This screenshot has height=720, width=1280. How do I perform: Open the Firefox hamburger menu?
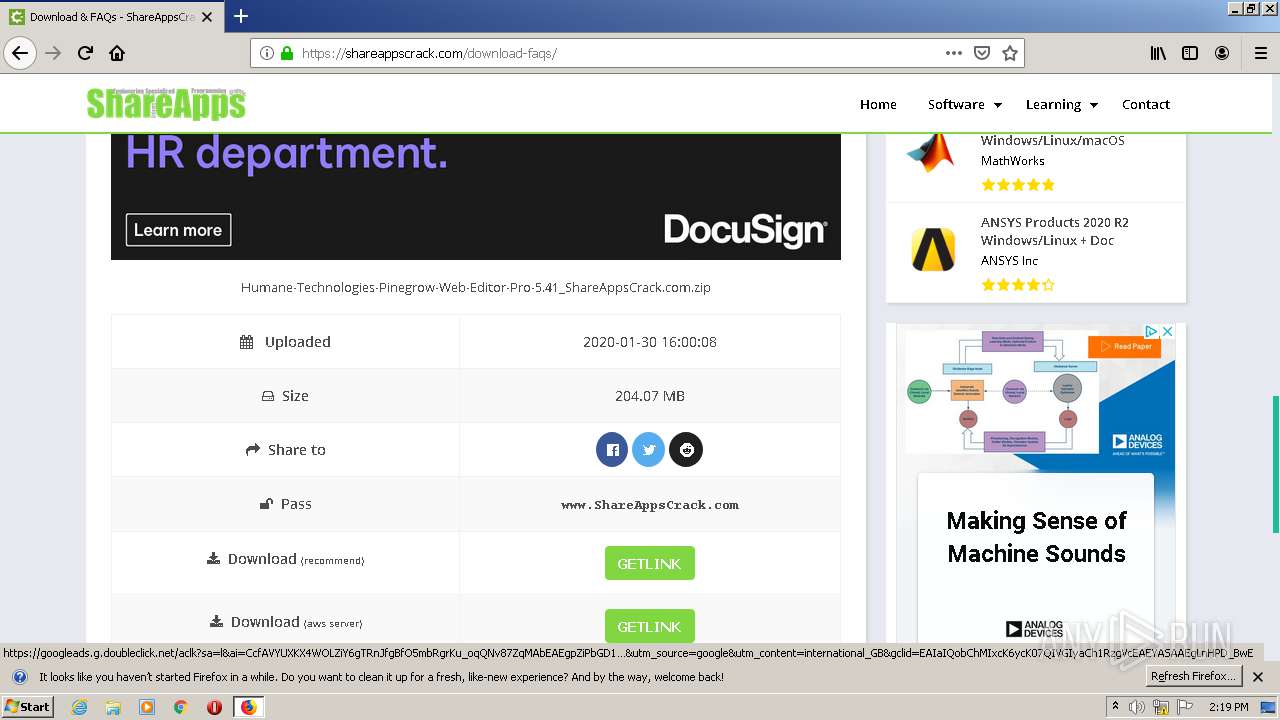1260,53
